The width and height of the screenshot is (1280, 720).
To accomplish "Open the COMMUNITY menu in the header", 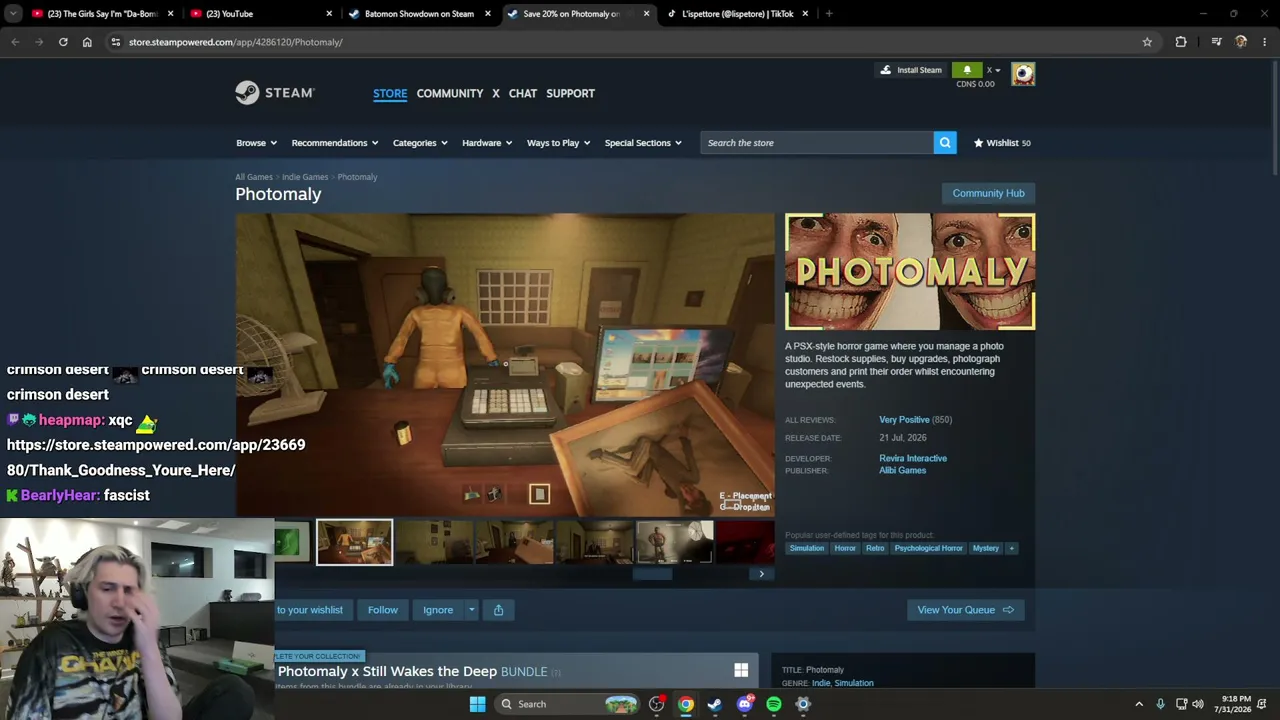I will (x=450, y=93).
